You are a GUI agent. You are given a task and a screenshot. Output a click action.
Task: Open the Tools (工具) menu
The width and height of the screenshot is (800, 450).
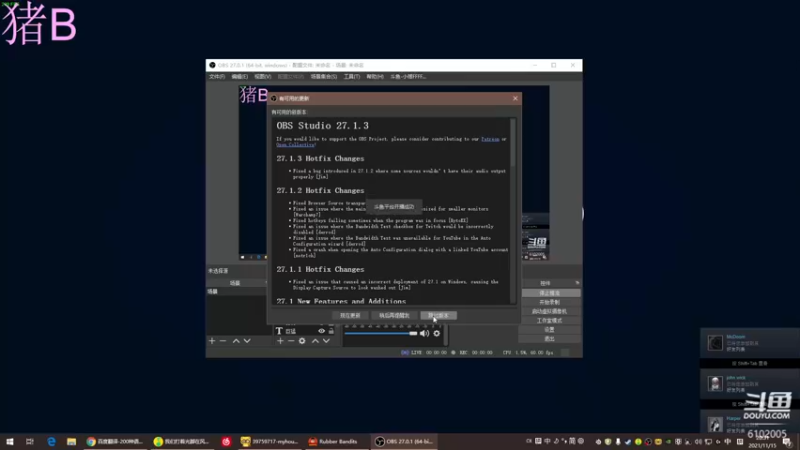pos(352,77)
